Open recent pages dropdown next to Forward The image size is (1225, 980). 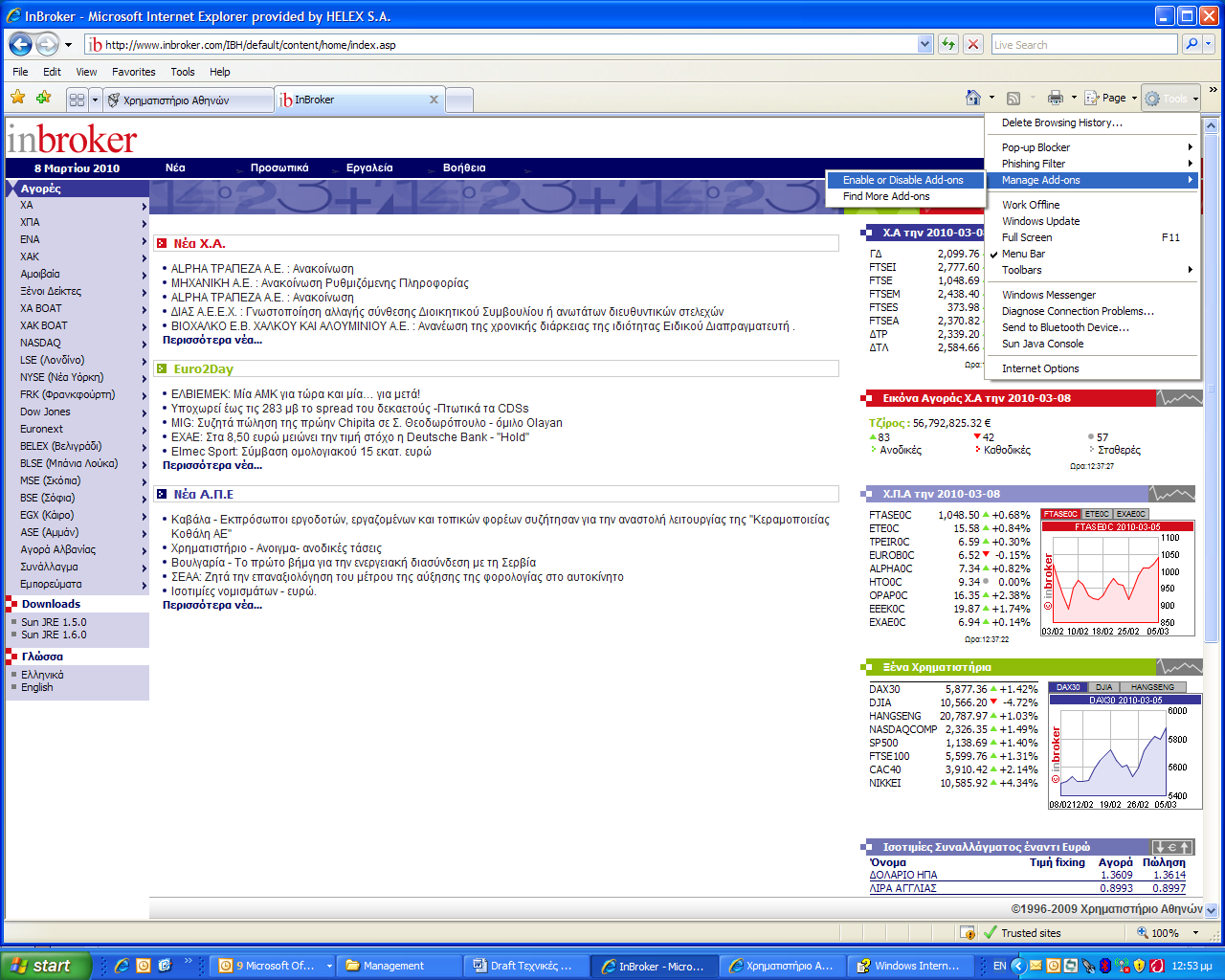(x=68, y=44)
